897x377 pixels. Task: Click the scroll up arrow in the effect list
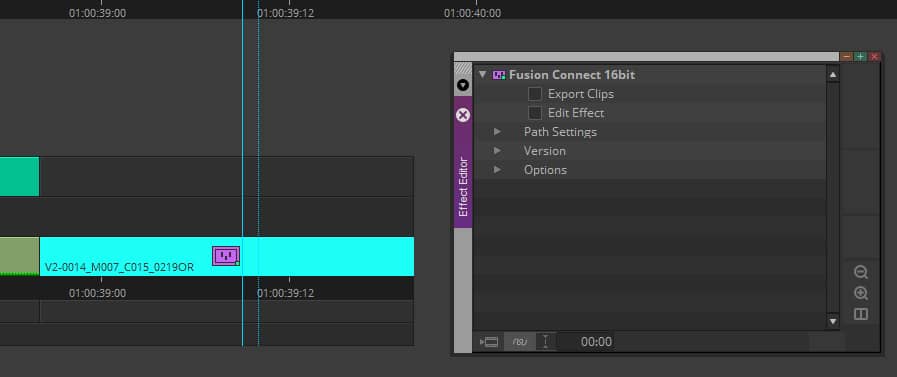pos(833,74)
